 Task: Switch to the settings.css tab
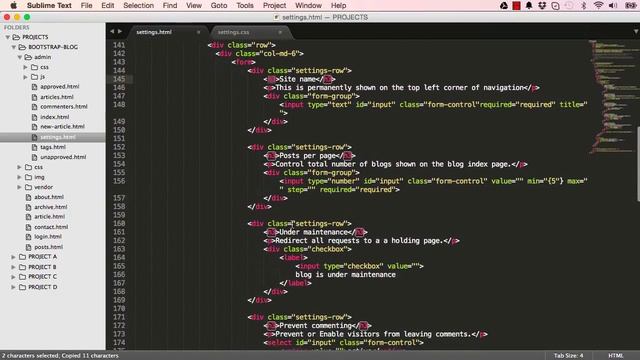233,32
